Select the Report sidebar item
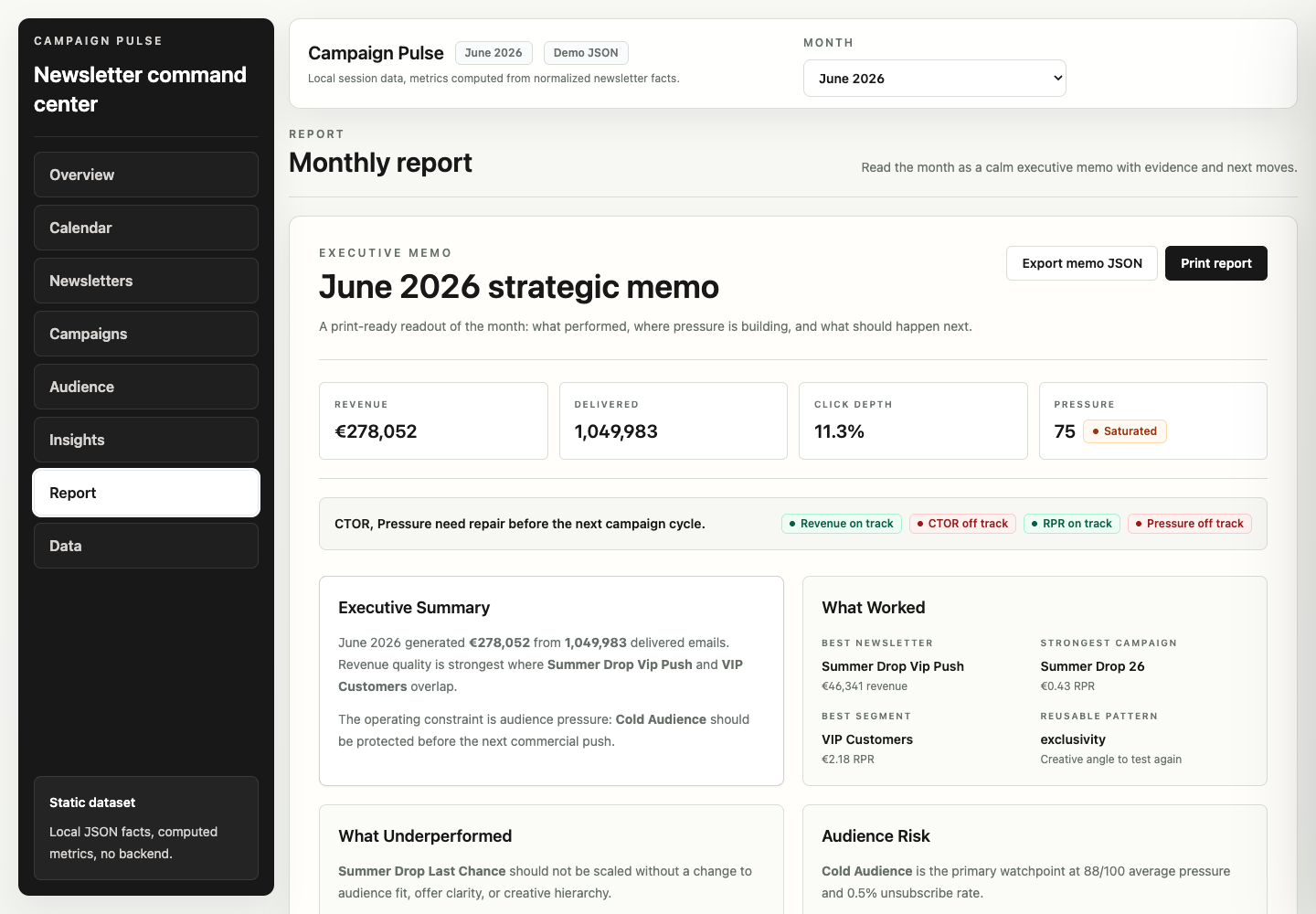1316x914 pixels. click(146, 493)
